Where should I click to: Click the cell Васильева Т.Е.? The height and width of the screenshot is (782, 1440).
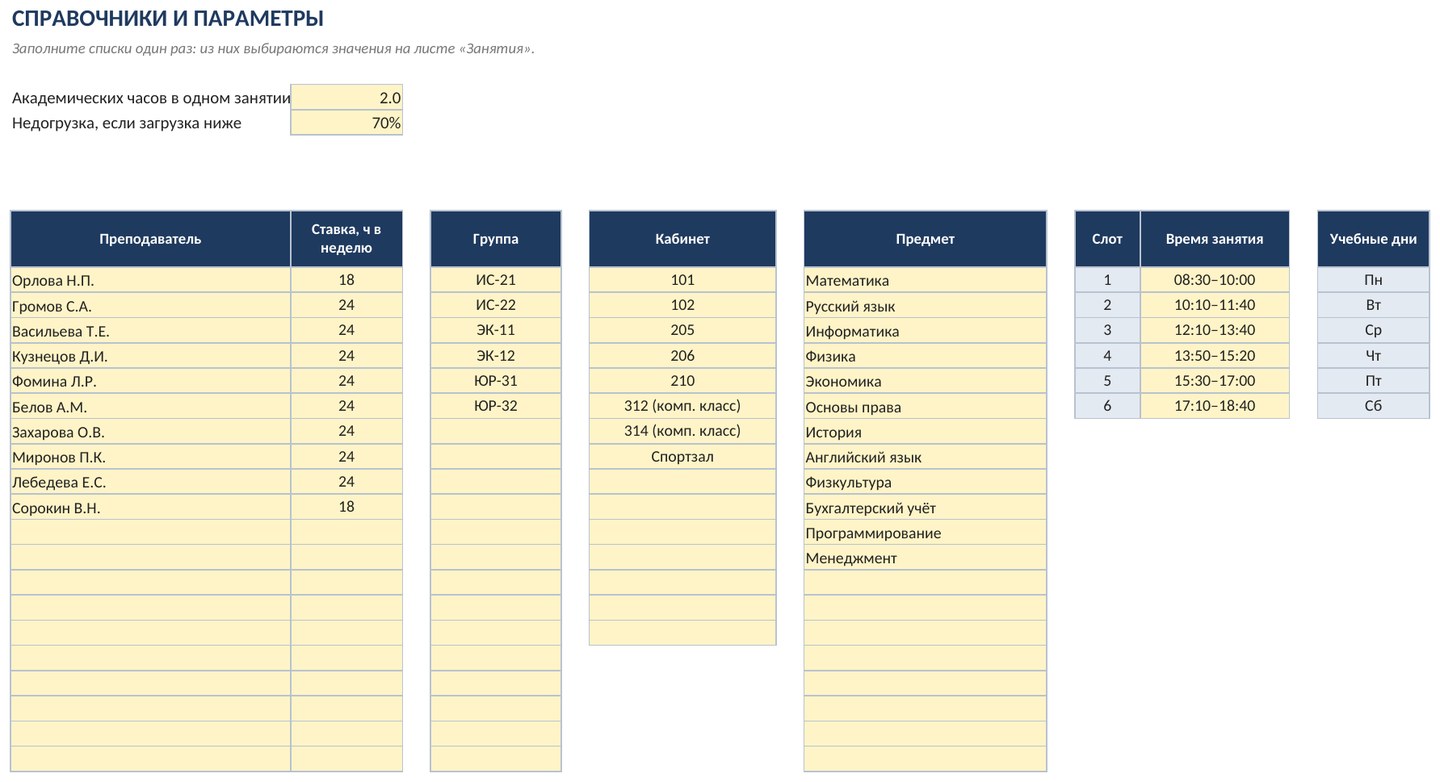click(151, 330)
